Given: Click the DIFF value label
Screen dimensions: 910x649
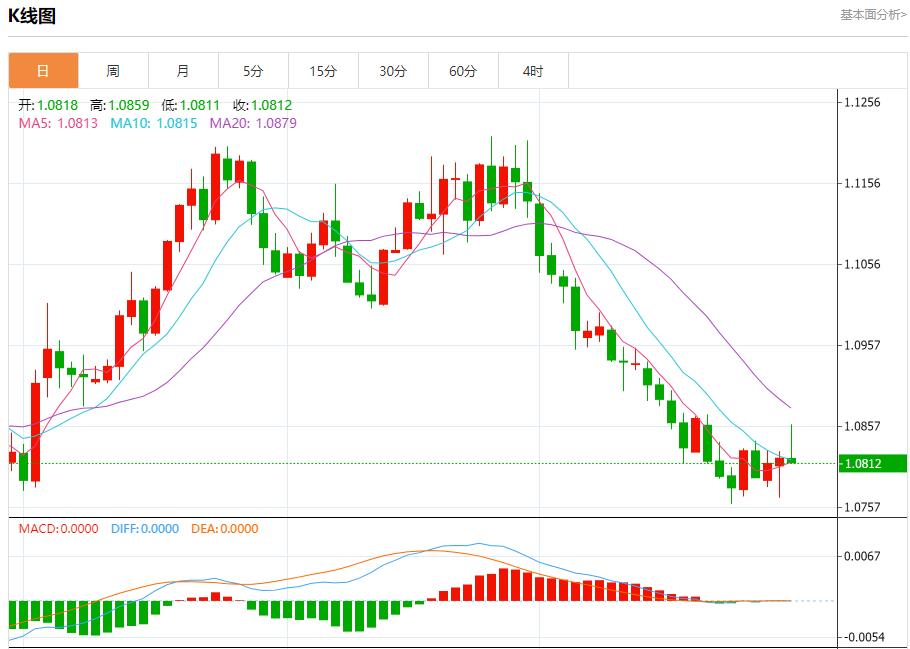Looking at the screenshot, I should pos(144,529).
